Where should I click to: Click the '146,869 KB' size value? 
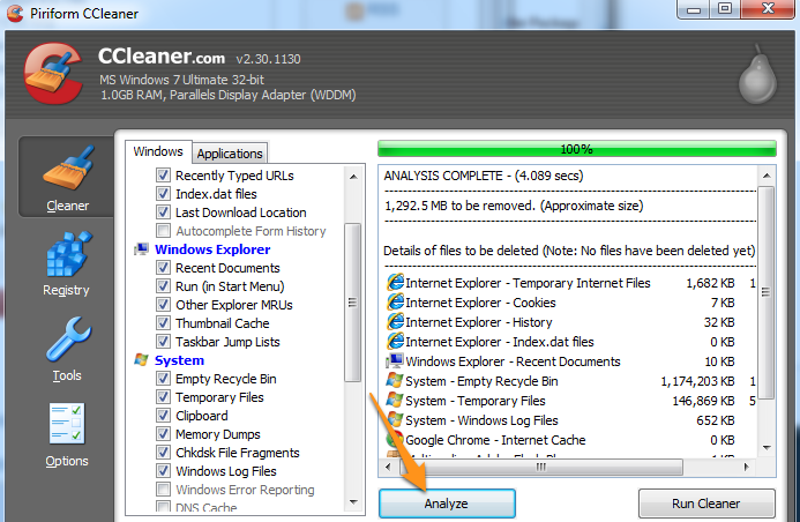coord(704,401)
